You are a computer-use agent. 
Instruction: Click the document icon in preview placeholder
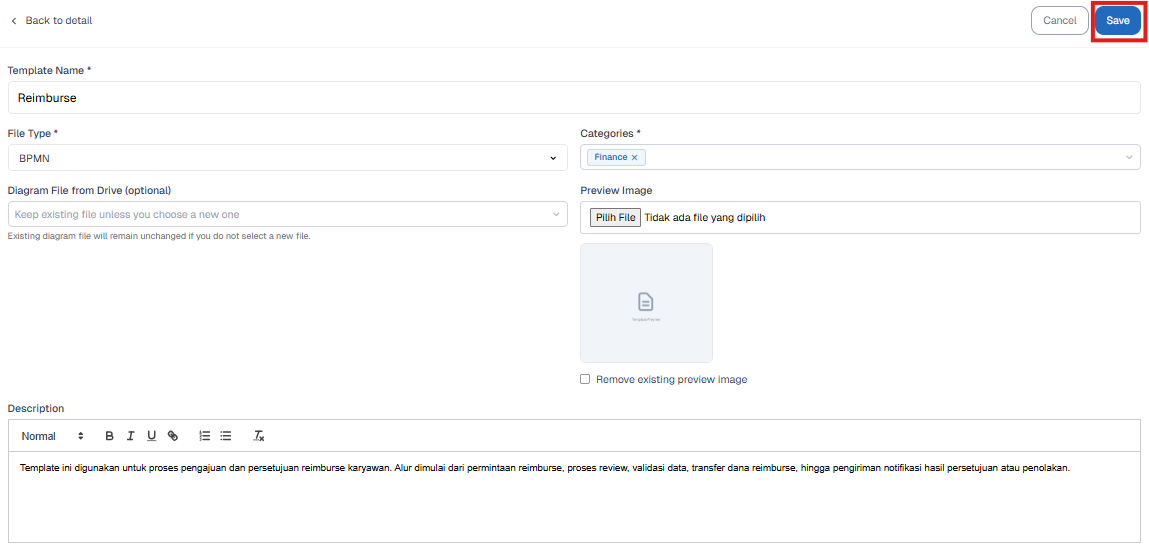pyautogui.click(x=646, y=301)
